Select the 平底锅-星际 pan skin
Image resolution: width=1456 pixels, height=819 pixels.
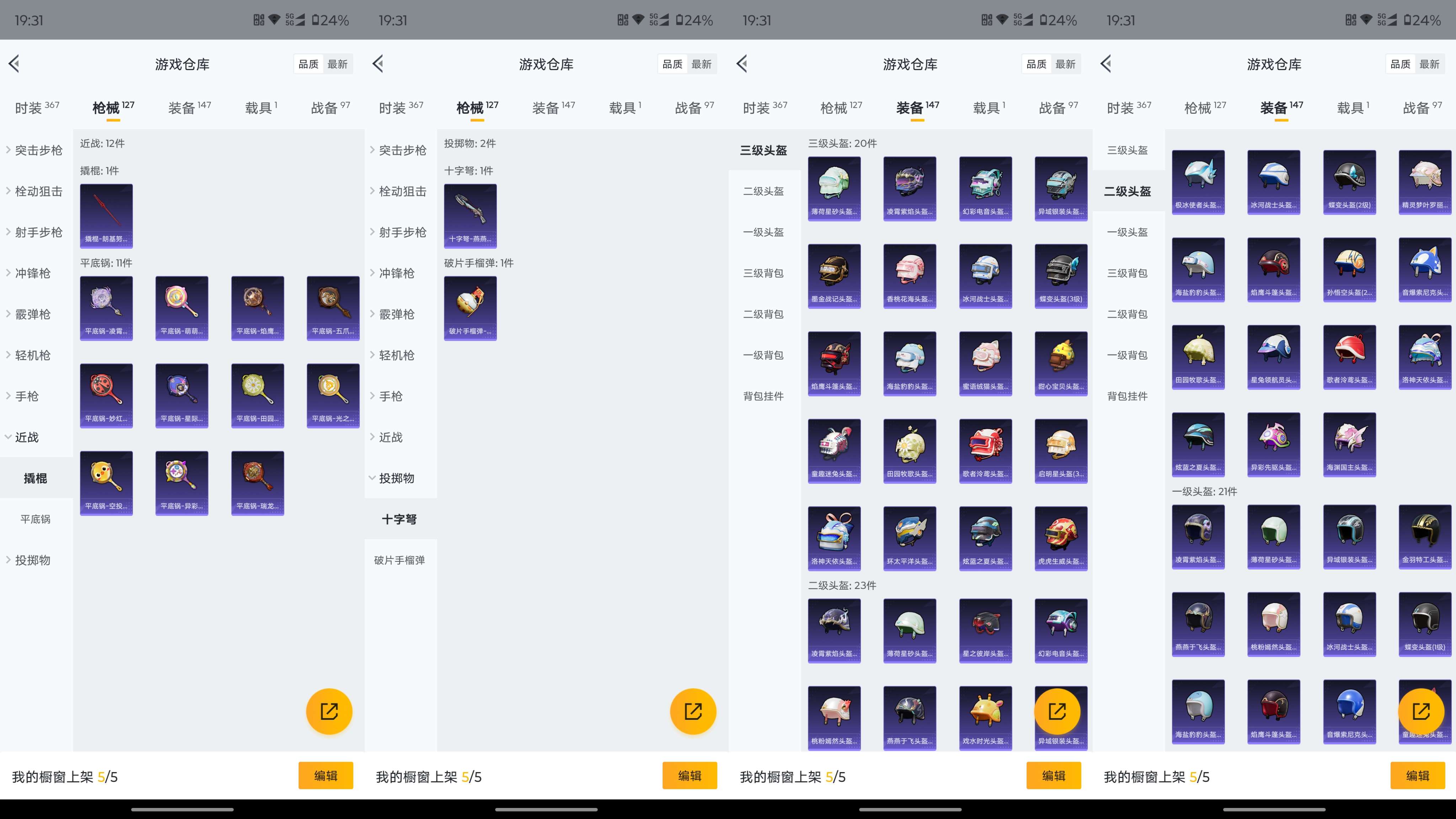(x=182, y=396)
